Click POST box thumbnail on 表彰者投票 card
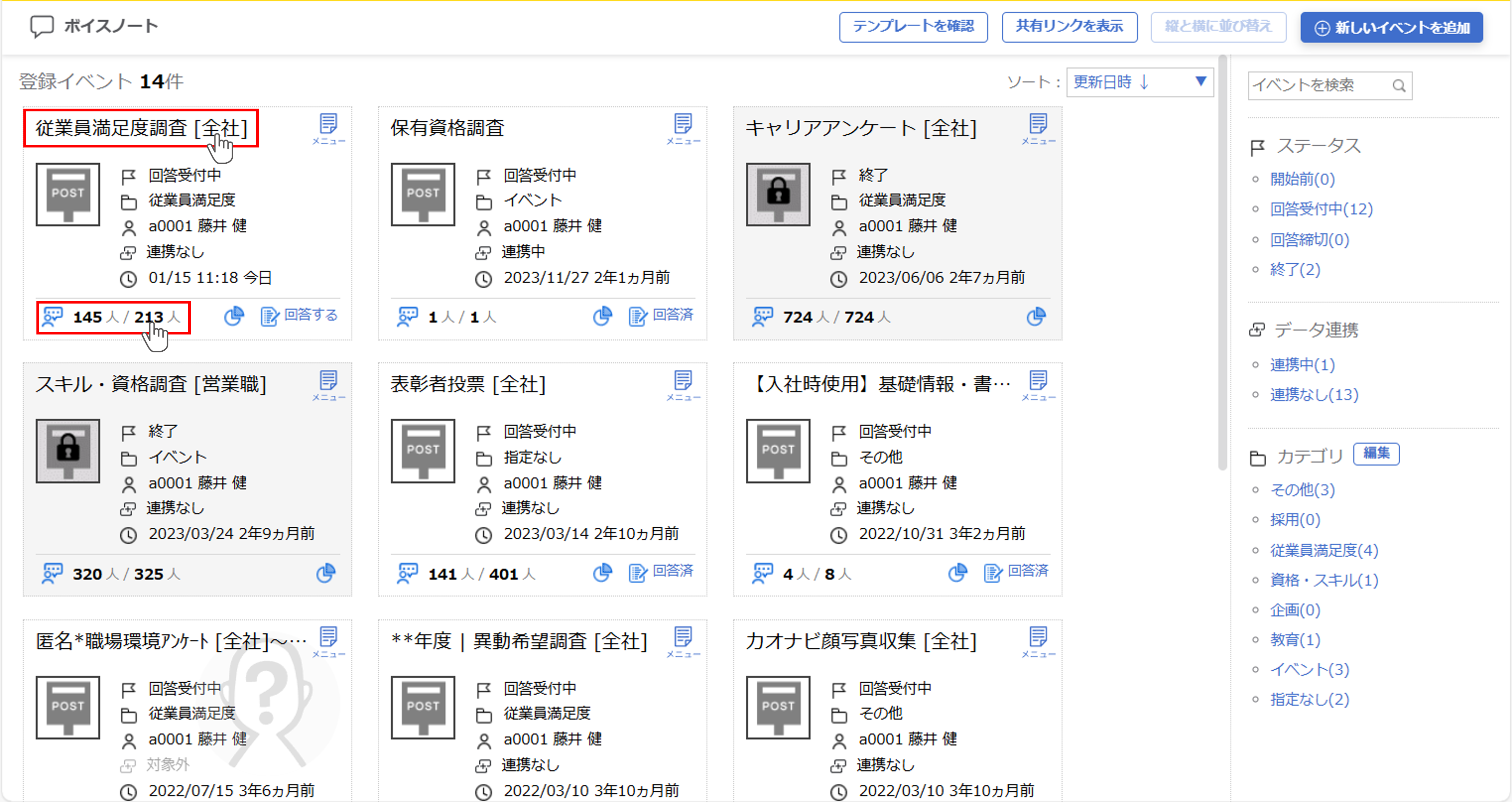This screenshot has width=1512, height=802. tap(423, 451)
